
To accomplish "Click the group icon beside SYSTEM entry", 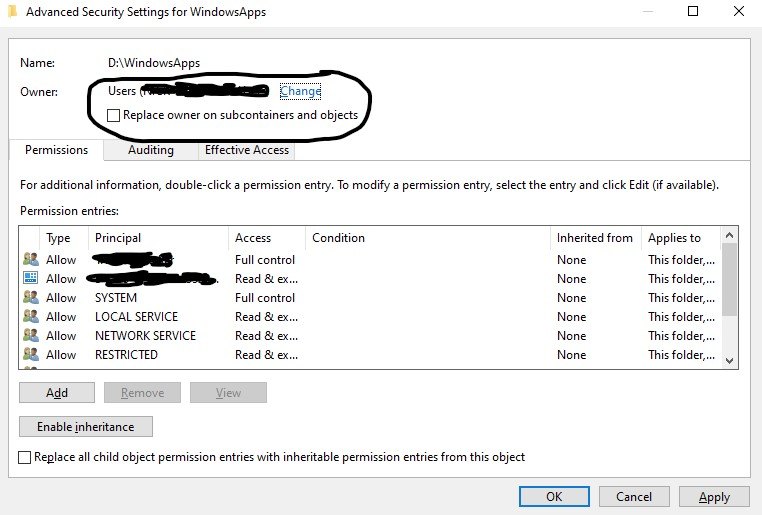I will (x=31, y=297).
